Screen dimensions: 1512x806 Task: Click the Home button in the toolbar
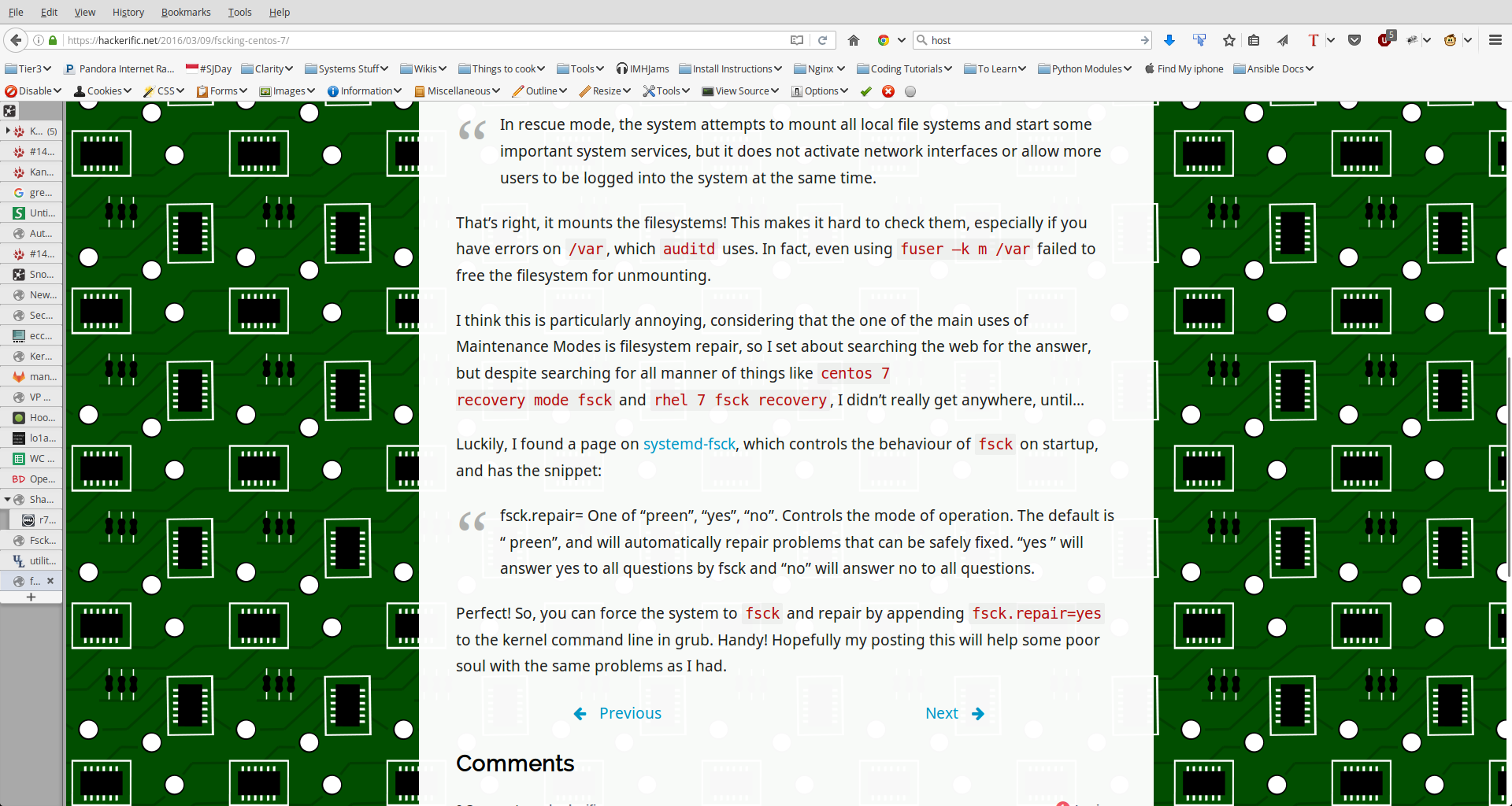pyautogui.click(x=854, y=40)
